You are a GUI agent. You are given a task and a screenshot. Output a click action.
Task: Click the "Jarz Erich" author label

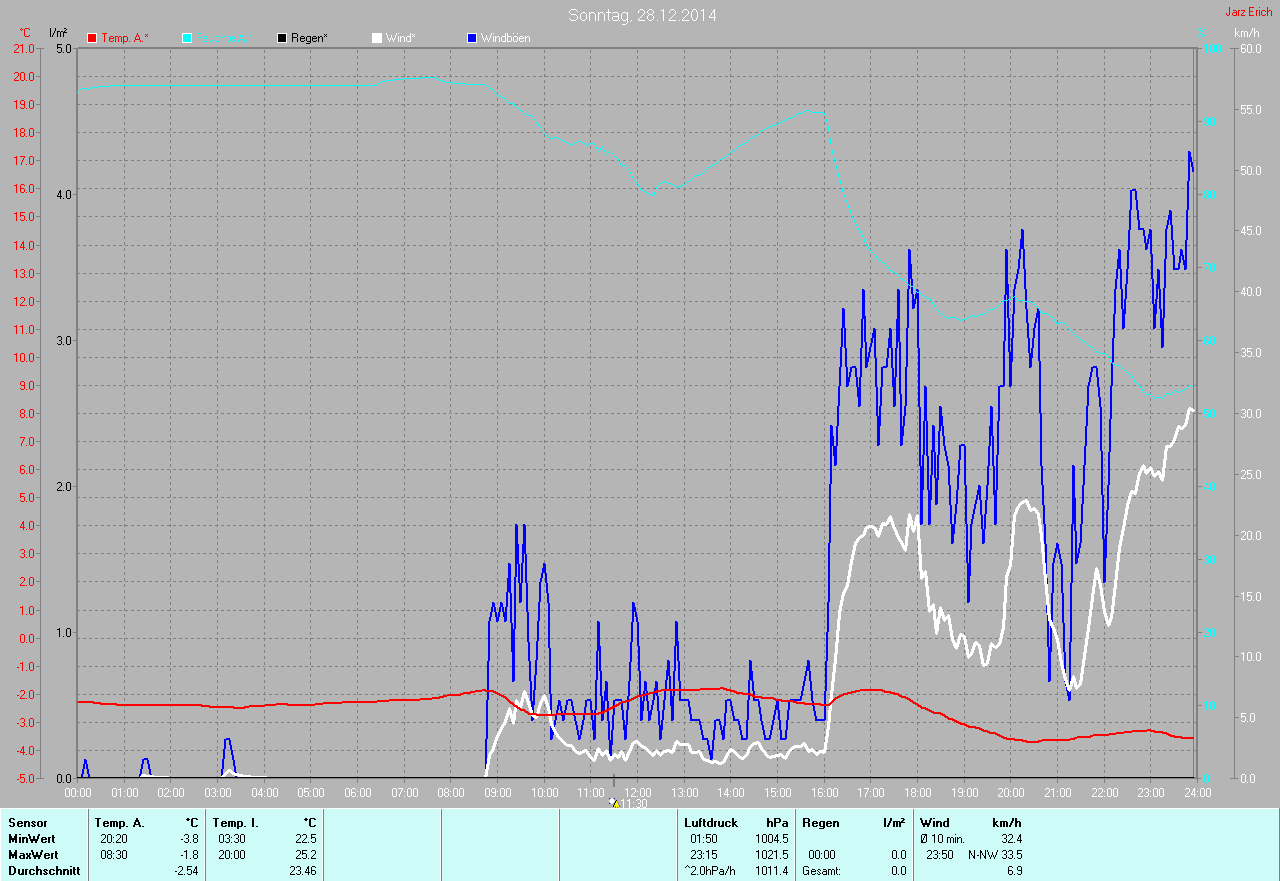tap(1249, 12)
